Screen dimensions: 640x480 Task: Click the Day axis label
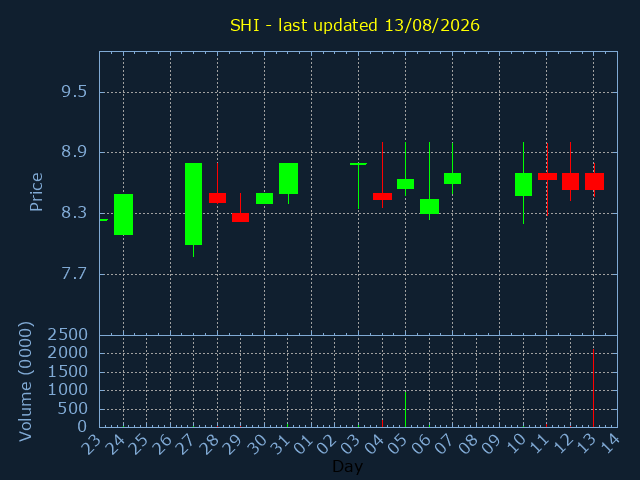point(348,466)
